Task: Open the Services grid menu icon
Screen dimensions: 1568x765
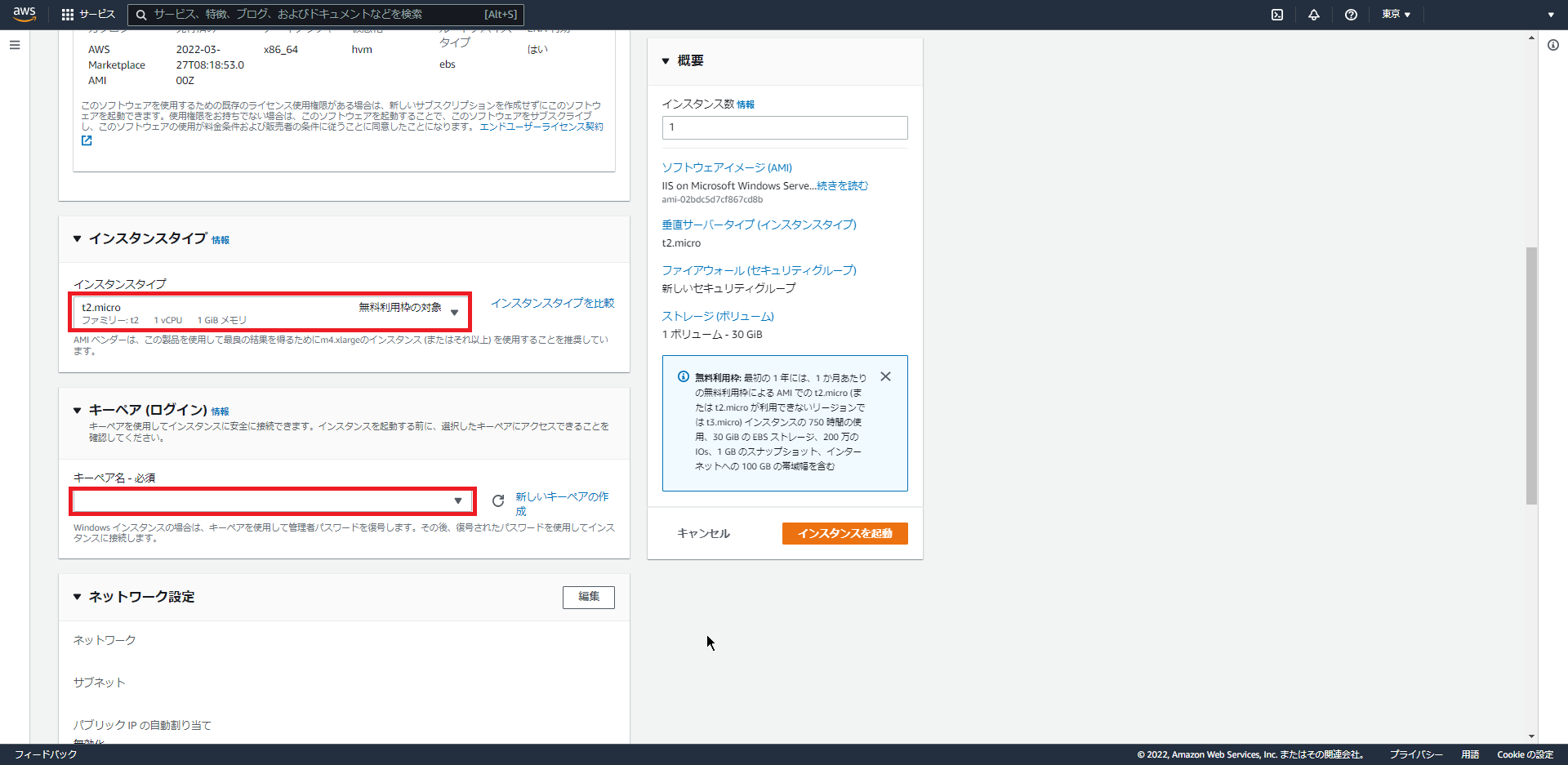Action: click(65, 14)
